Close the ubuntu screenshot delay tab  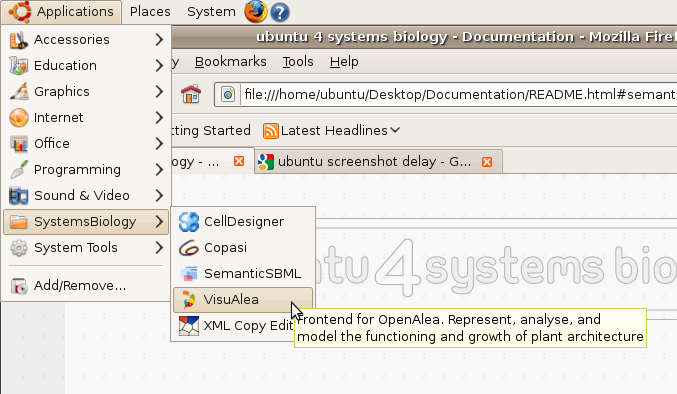(487, 162)
